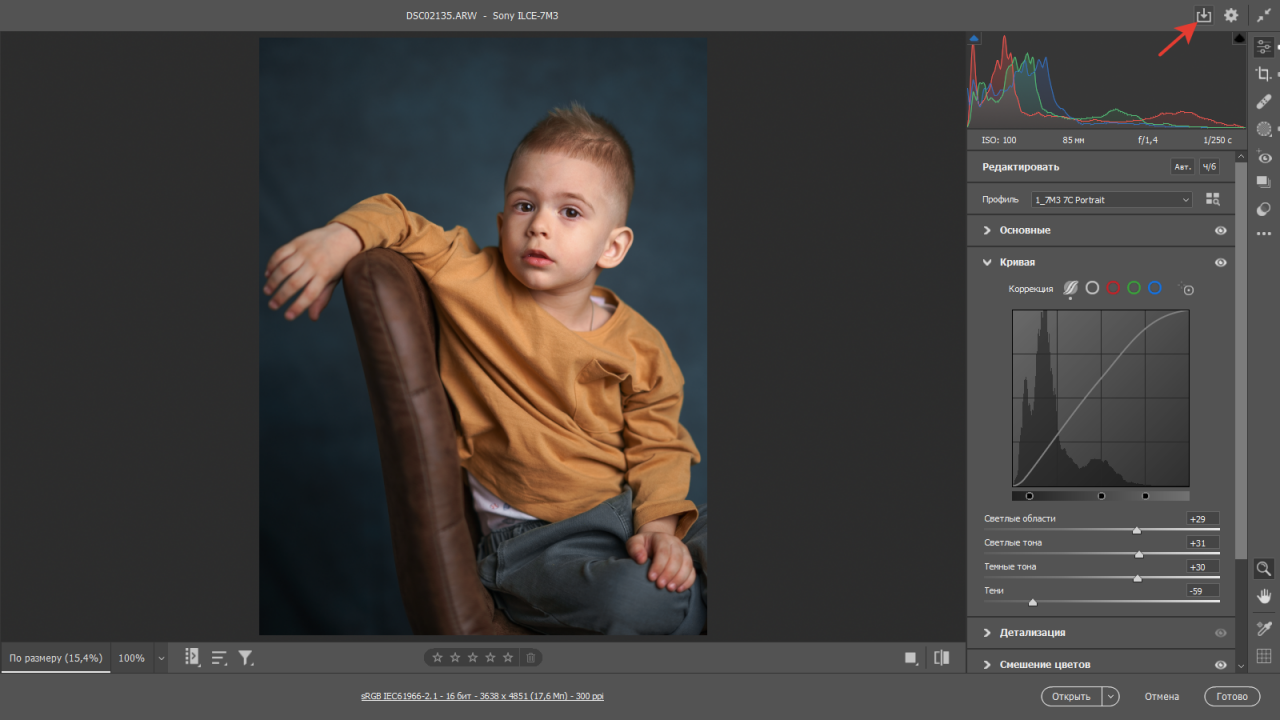Select the point curve white circle
Viewport: 1280px width, 720px height.
(1092, 288)
